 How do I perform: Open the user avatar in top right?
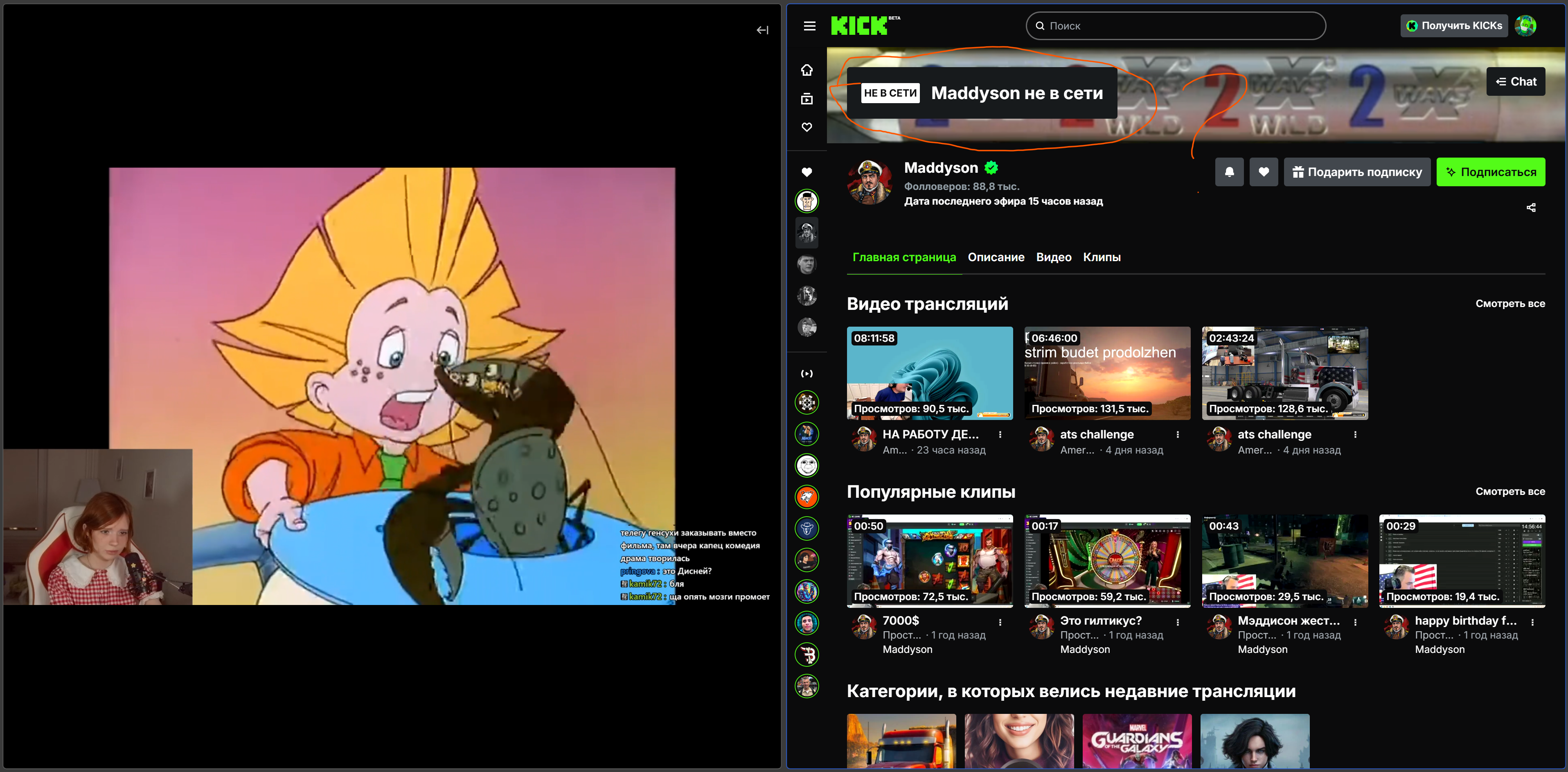[1525, 25]
